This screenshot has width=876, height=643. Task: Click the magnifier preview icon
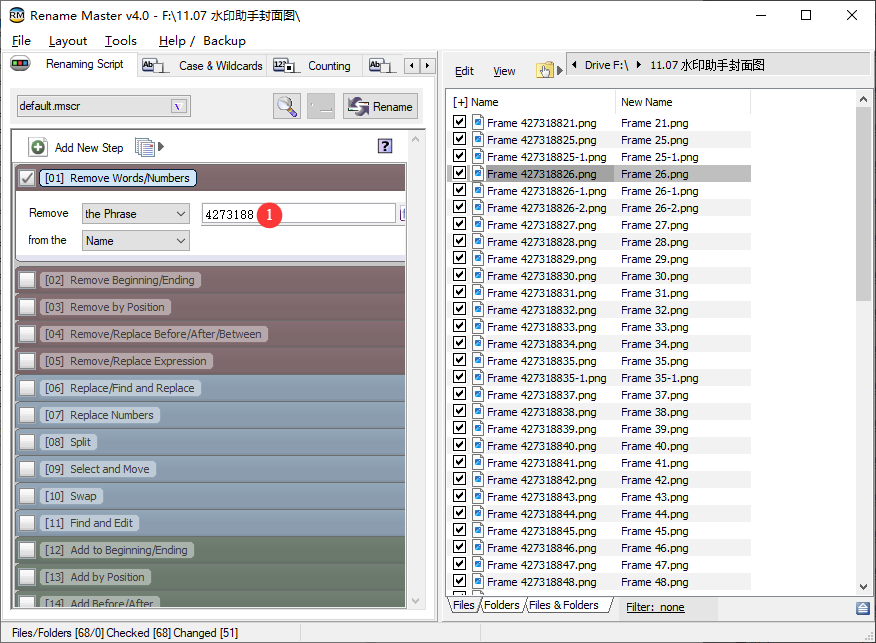(x=287, y=107)
